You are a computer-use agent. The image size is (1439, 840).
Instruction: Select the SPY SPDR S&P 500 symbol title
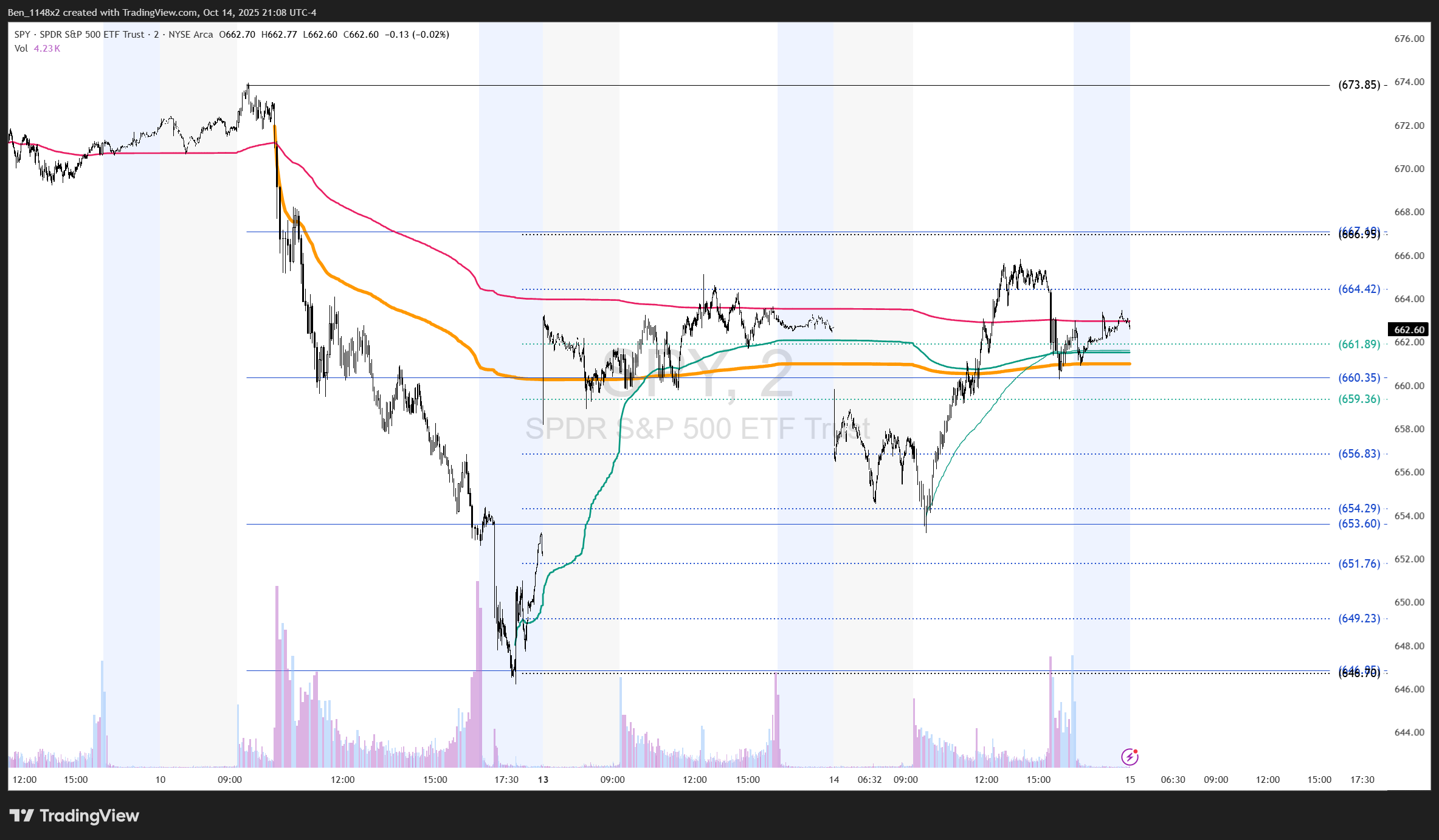click(x=79, y=35)
